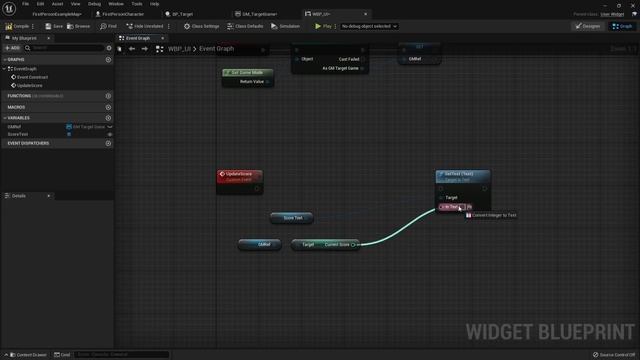640x360 pixels.
Task: Switch to BP_Target tab
Action: pos(180,14)
